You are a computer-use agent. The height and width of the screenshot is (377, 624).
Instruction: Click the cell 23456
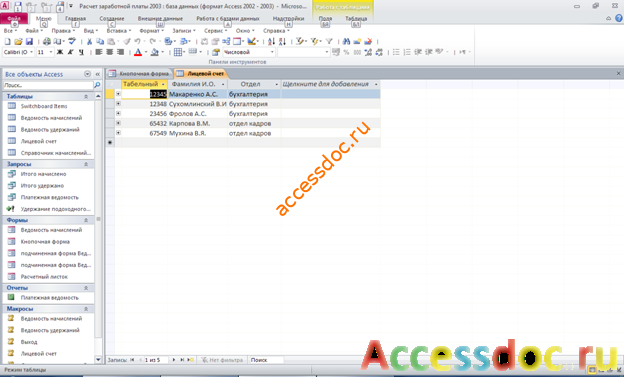point(144,113)
